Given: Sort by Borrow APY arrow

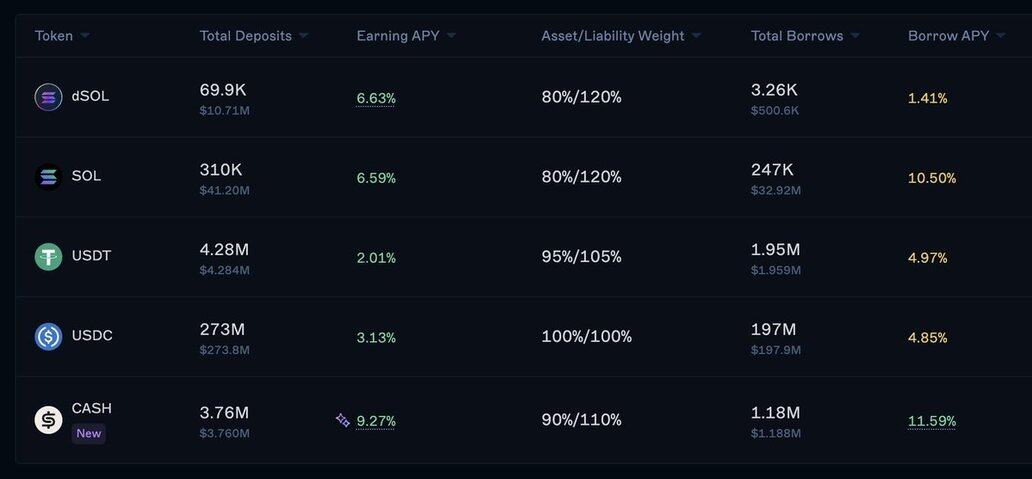Looking at the screenshot, I should [x=1001, y=36].
